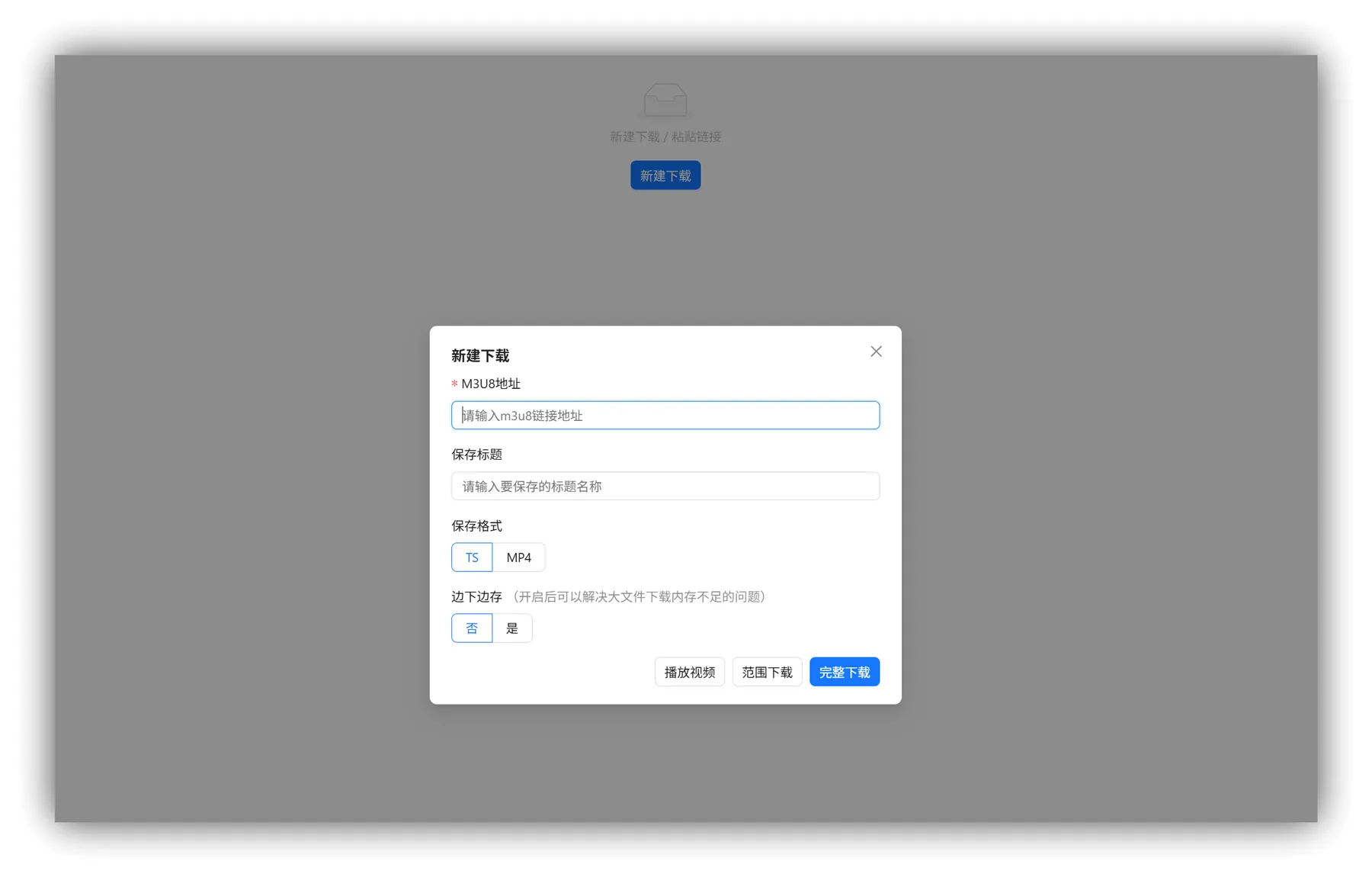Select MP4 as the save format
1372x877 pixels.
click(518, 557)
